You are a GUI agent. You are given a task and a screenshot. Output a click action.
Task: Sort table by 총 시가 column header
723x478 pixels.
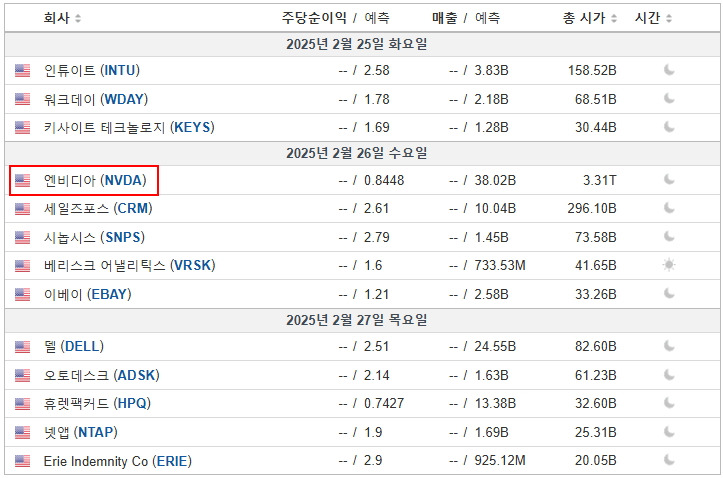[x=589, y=18]
